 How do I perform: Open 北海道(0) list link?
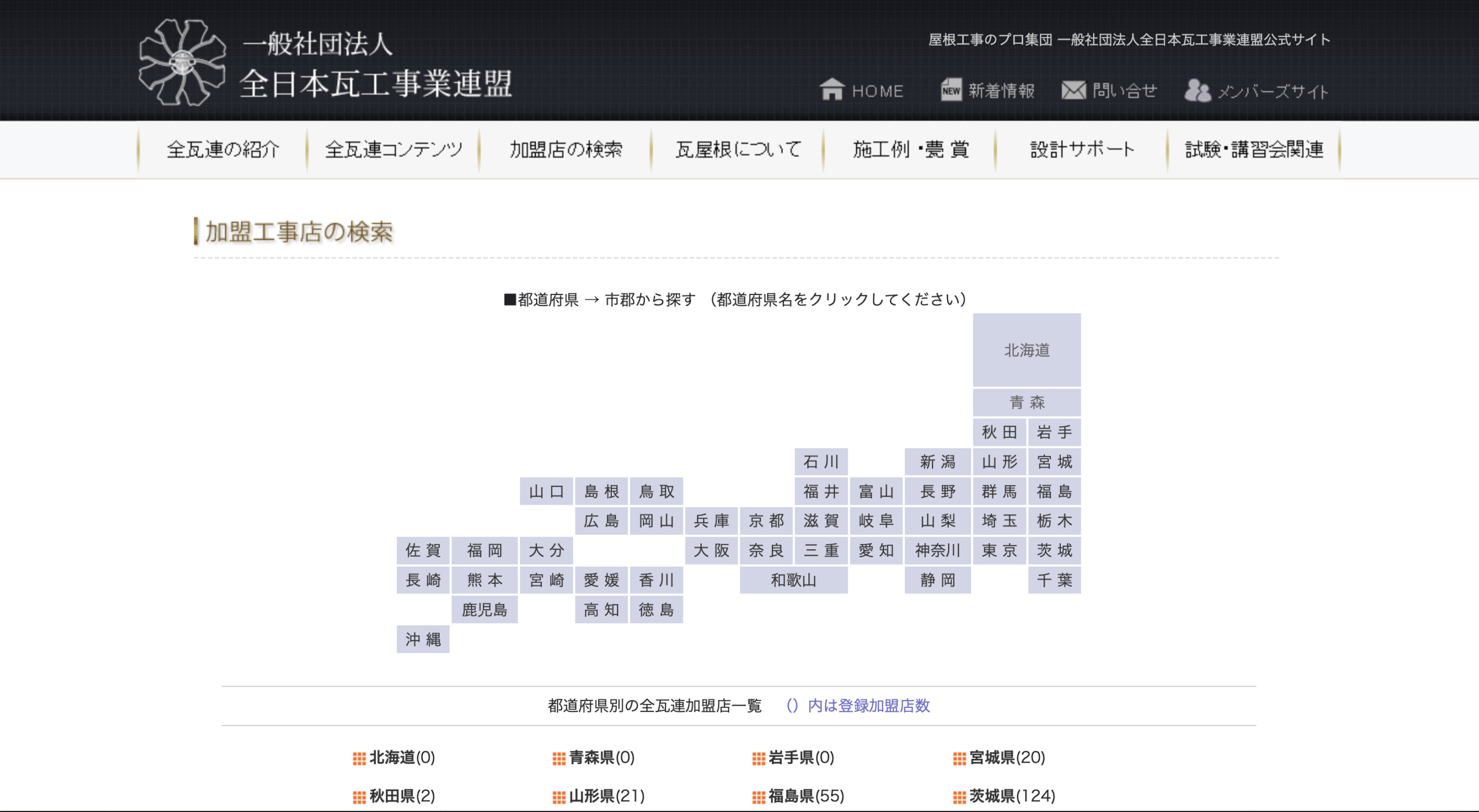coord(402,757)
